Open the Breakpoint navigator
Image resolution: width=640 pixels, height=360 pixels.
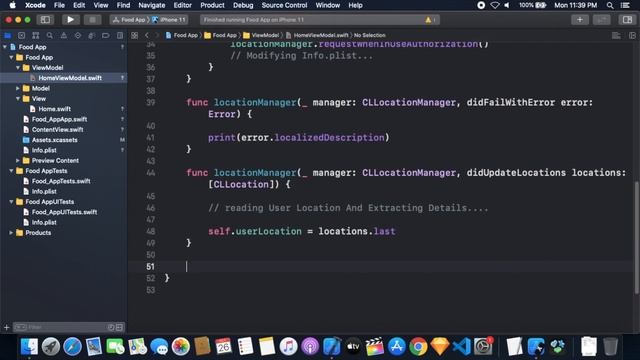(105, 36)
